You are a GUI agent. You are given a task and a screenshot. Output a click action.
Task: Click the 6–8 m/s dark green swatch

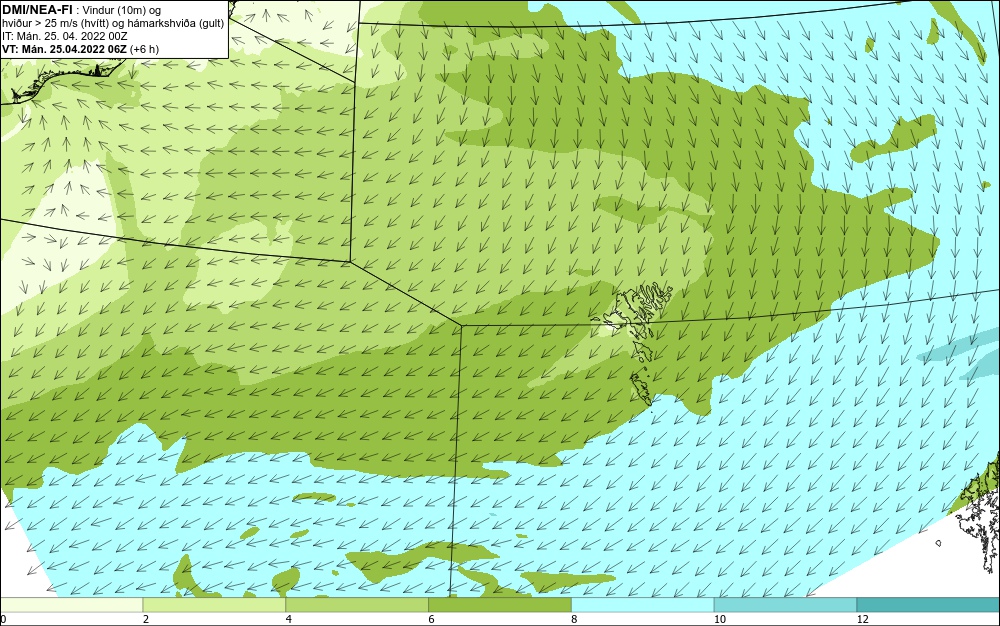(500, 605)
